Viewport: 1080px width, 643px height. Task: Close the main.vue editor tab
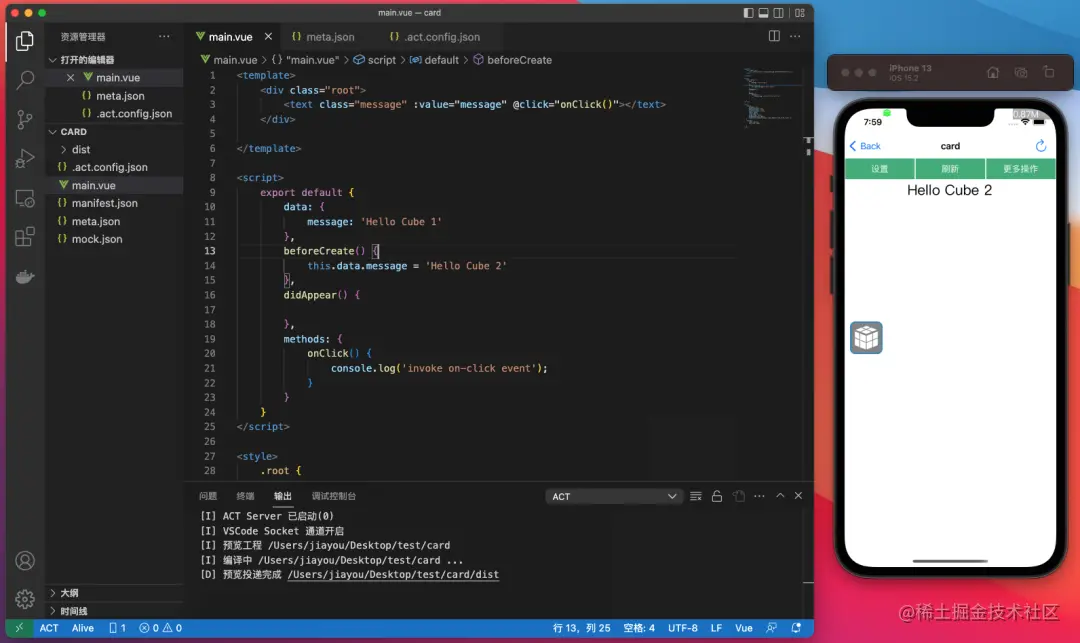pyautogui.click(x=268, y=36)
